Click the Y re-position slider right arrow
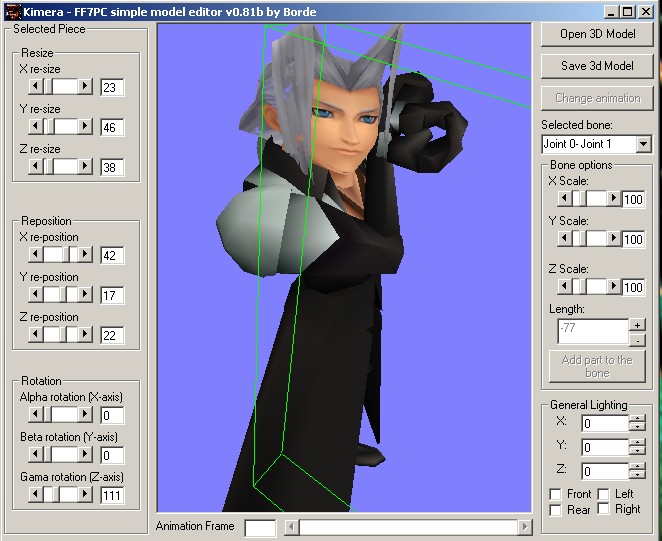This screenshot has height=541, width=662. tap(85, 295)
